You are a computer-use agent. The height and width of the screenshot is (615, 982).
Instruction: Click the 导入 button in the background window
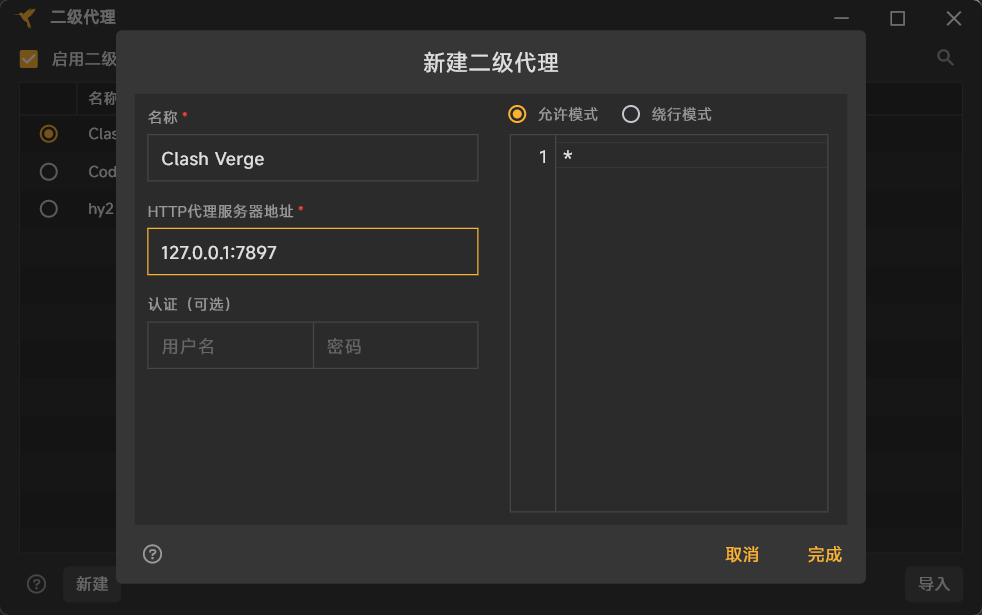click(934, 584)
